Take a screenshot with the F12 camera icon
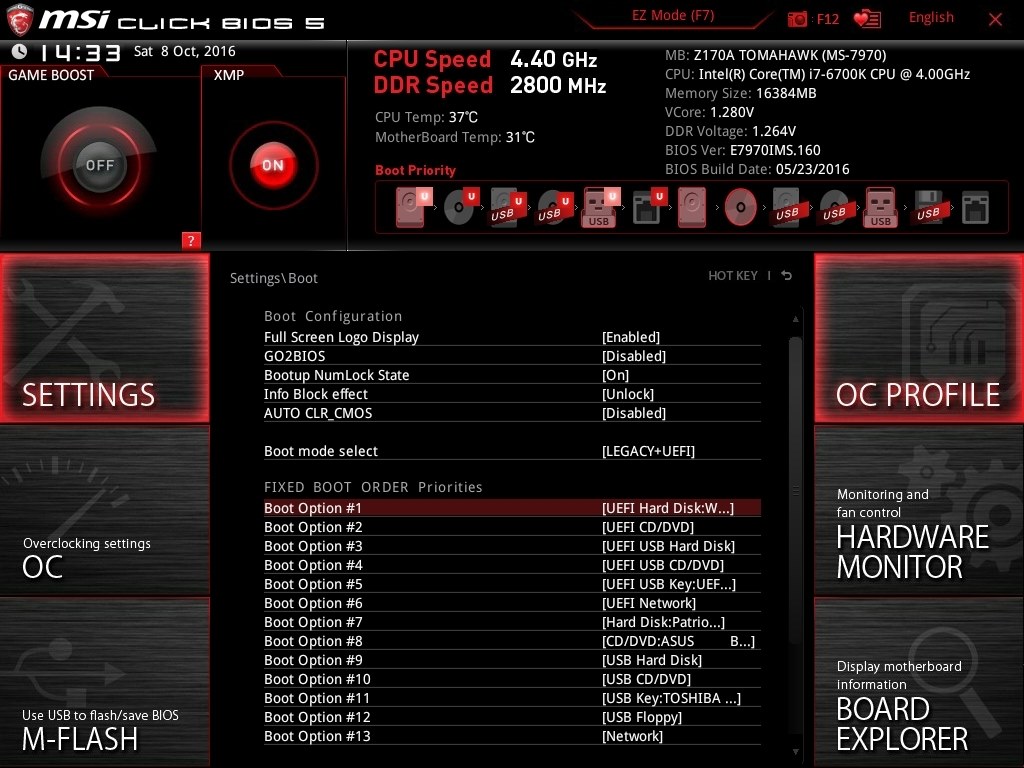This screenshot has width=1024, height=768. pyautogui.click(x=797, y=19)
